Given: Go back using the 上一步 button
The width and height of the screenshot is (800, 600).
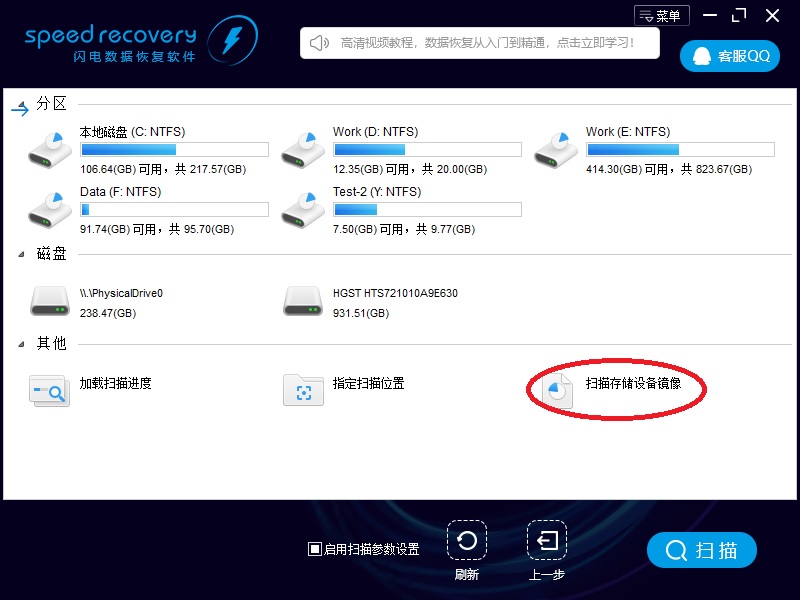Looking at the screenshot, I should (546, 541).
